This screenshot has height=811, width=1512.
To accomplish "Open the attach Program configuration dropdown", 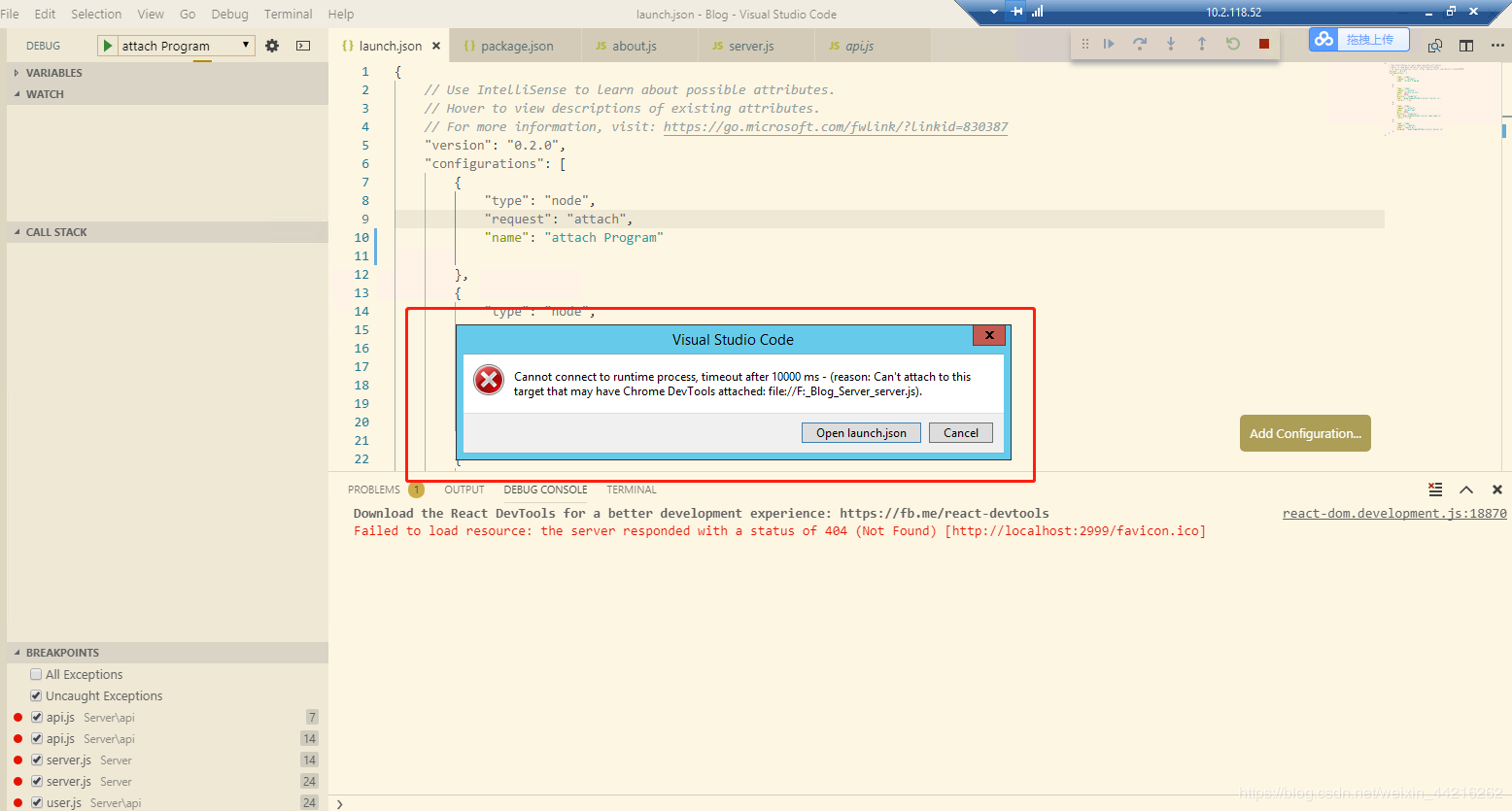I will pyautogui.click(x=186, y=46).
